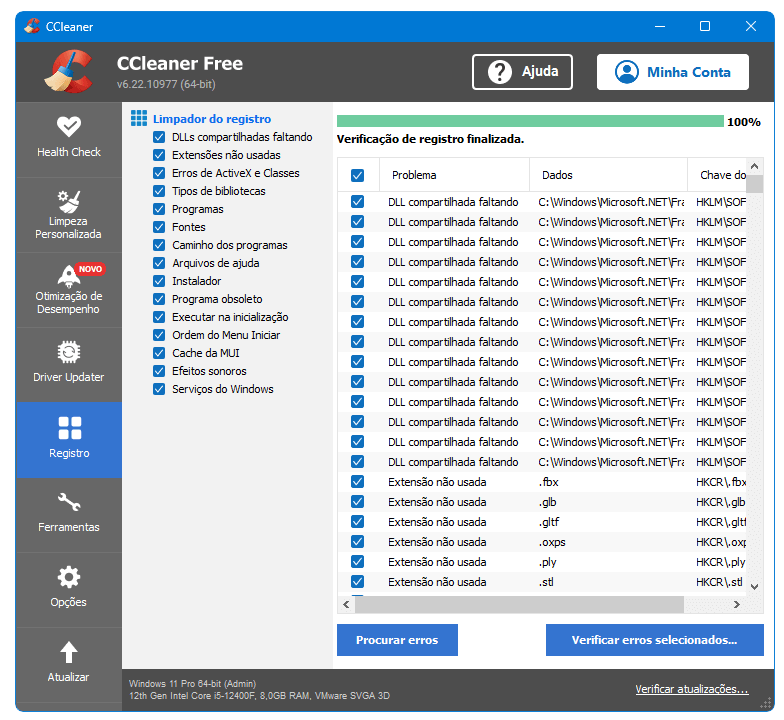This screenshot has width=784, height=720.
Task: Toggle Executar na inicialização checkbox
Action: pos(159,317)
